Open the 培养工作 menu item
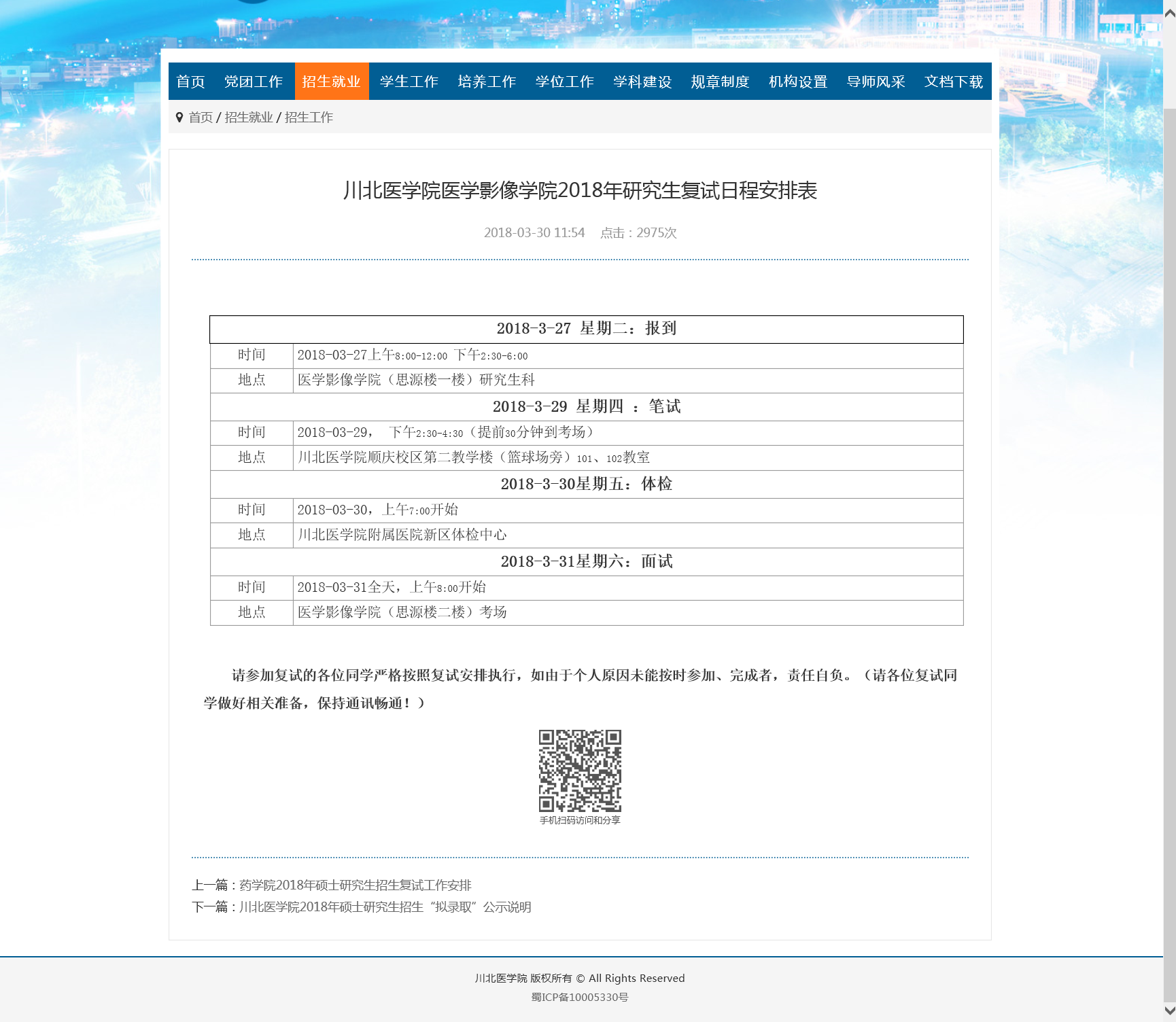Viewport: 1176px width, 1022px height. (x=487, y=82)
